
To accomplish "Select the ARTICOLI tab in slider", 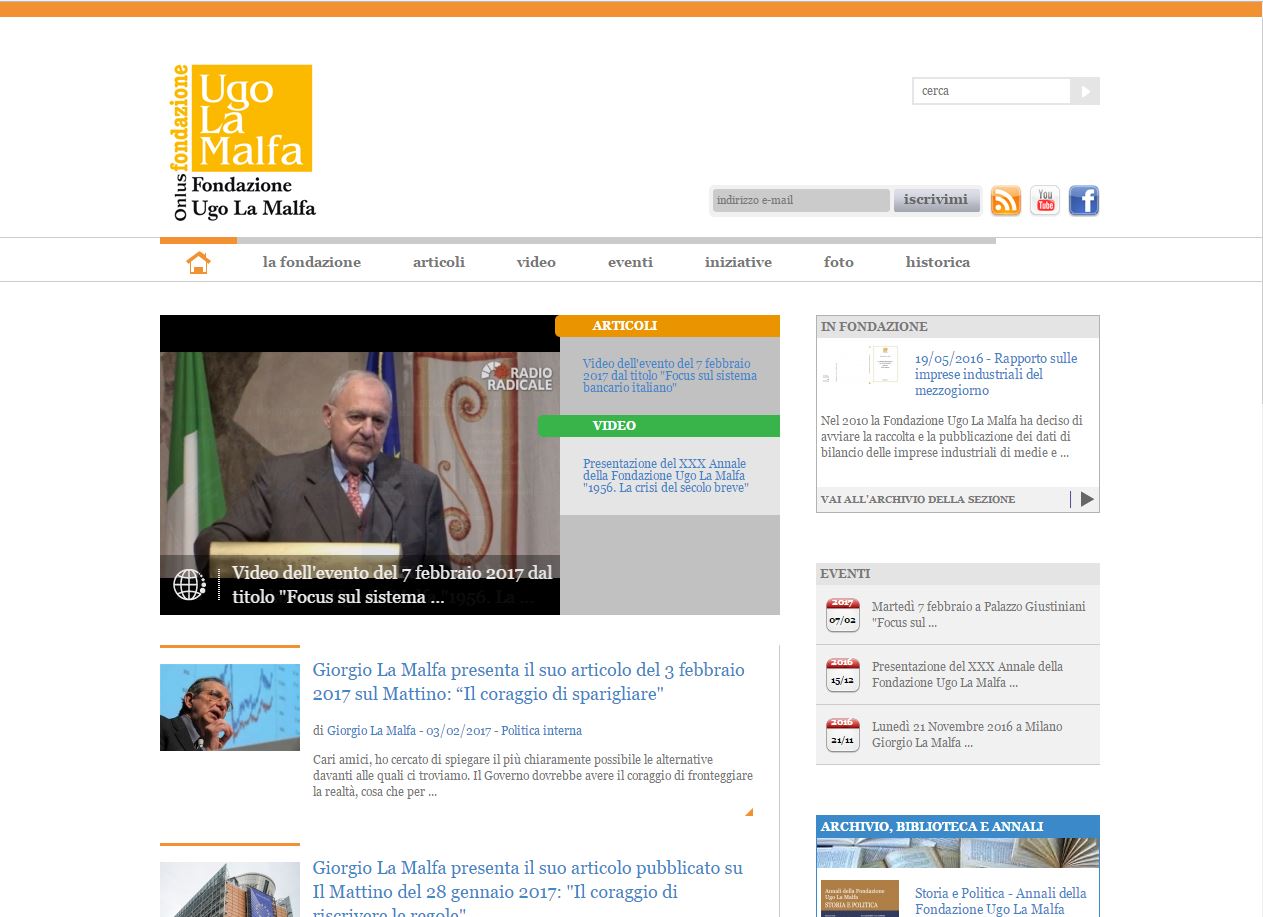I will [667, 326].
